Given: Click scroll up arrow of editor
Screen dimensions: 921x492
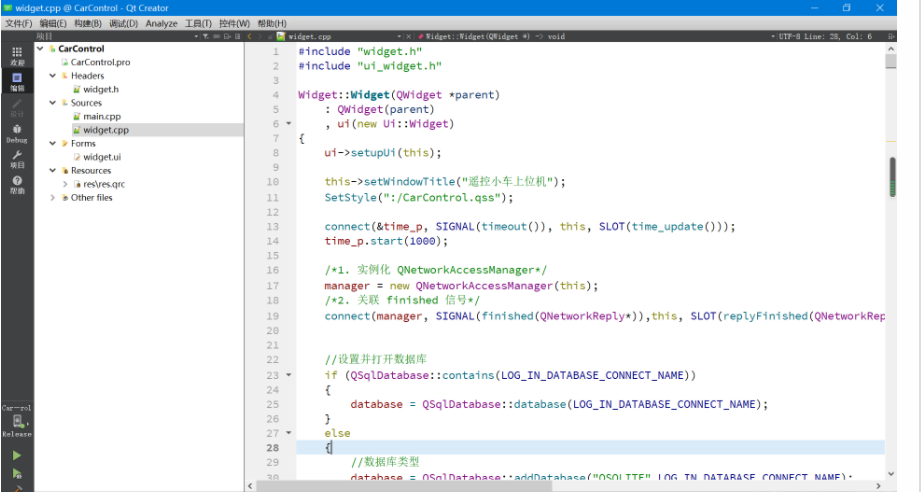Looking at the screenshot, I should click(891, 48).
